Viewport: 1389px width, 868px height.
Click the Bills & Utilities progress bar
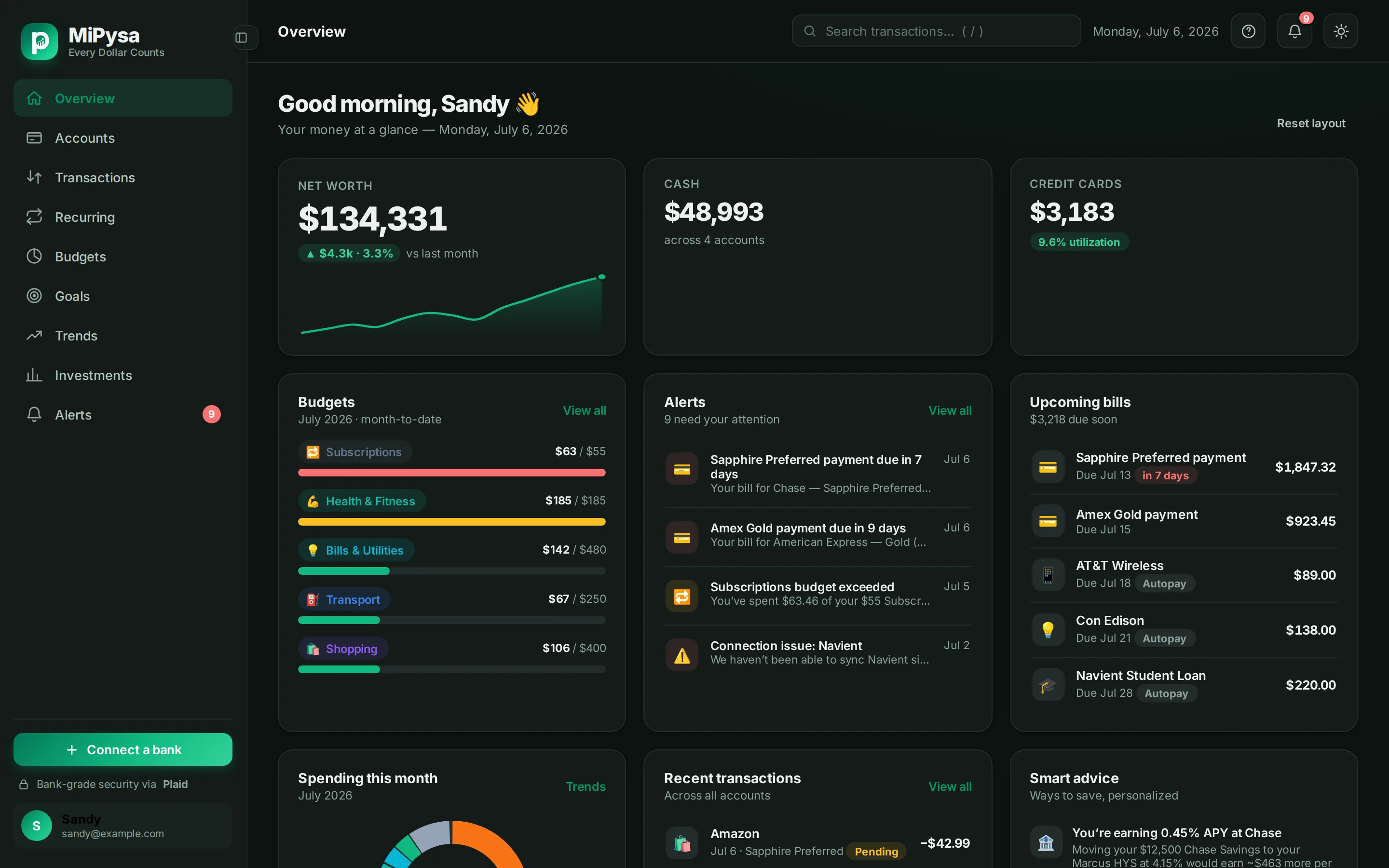[x=452, y=570]
